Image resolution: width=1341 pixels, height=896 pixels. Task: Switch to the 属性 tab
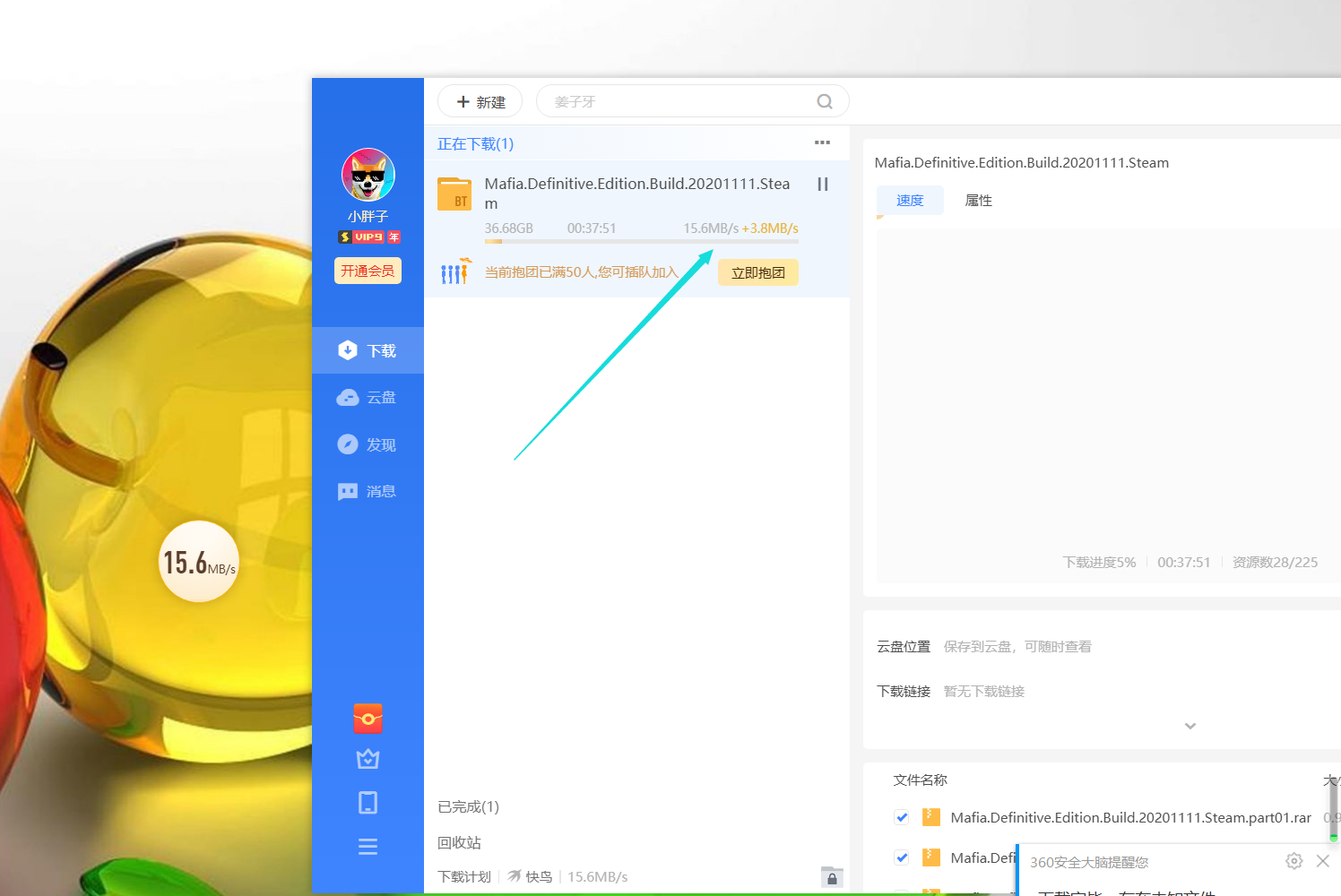pos(978,201)
